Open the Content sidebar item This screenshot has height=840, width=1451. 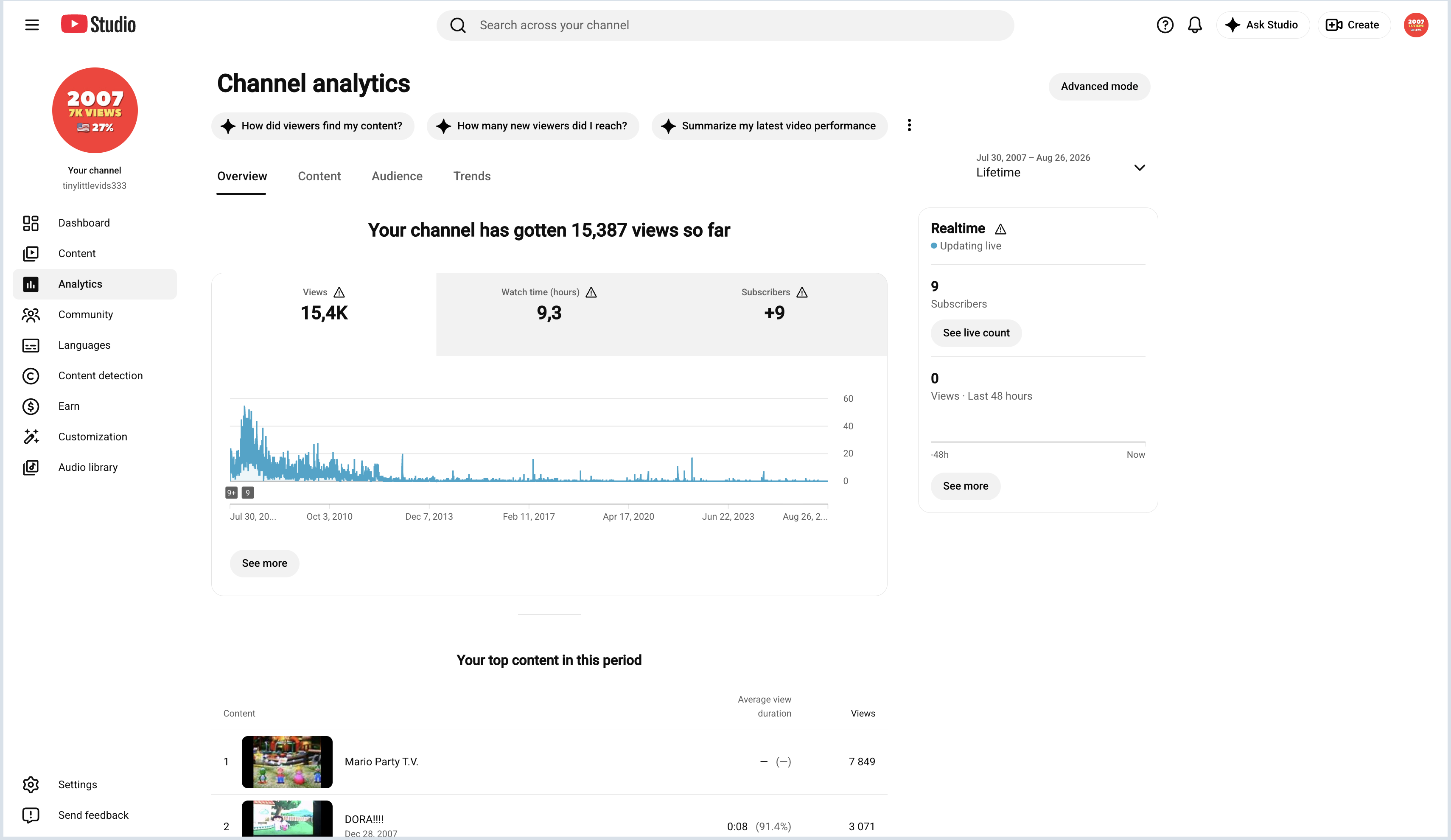click(95, 253)
